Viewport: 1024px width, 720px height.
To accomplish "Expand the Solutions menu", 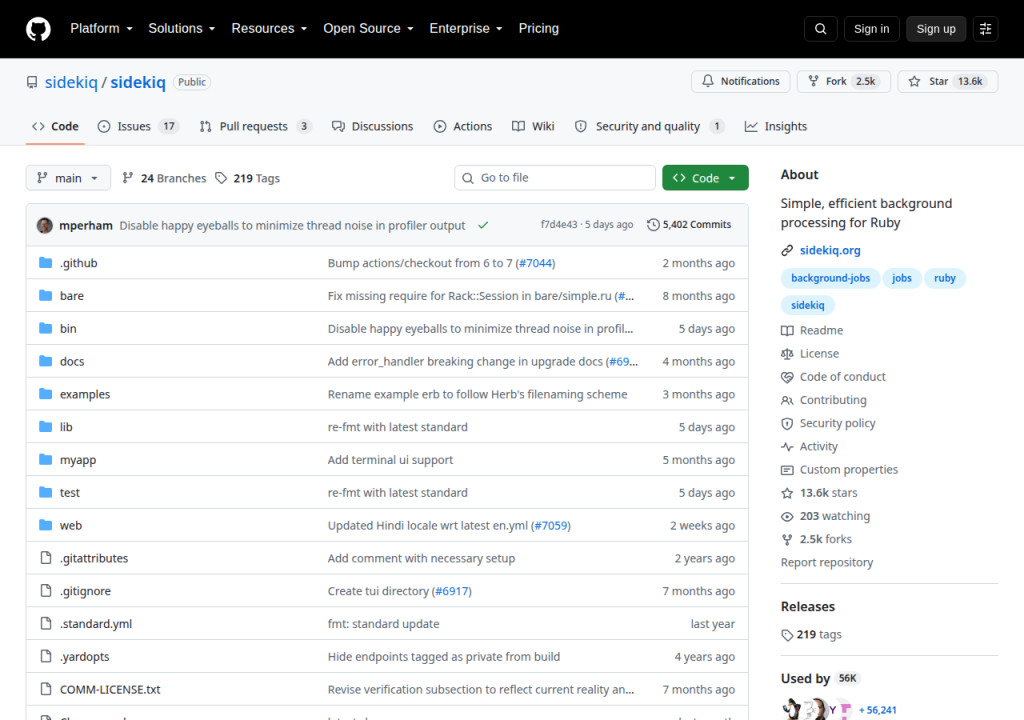I will 182,29.
